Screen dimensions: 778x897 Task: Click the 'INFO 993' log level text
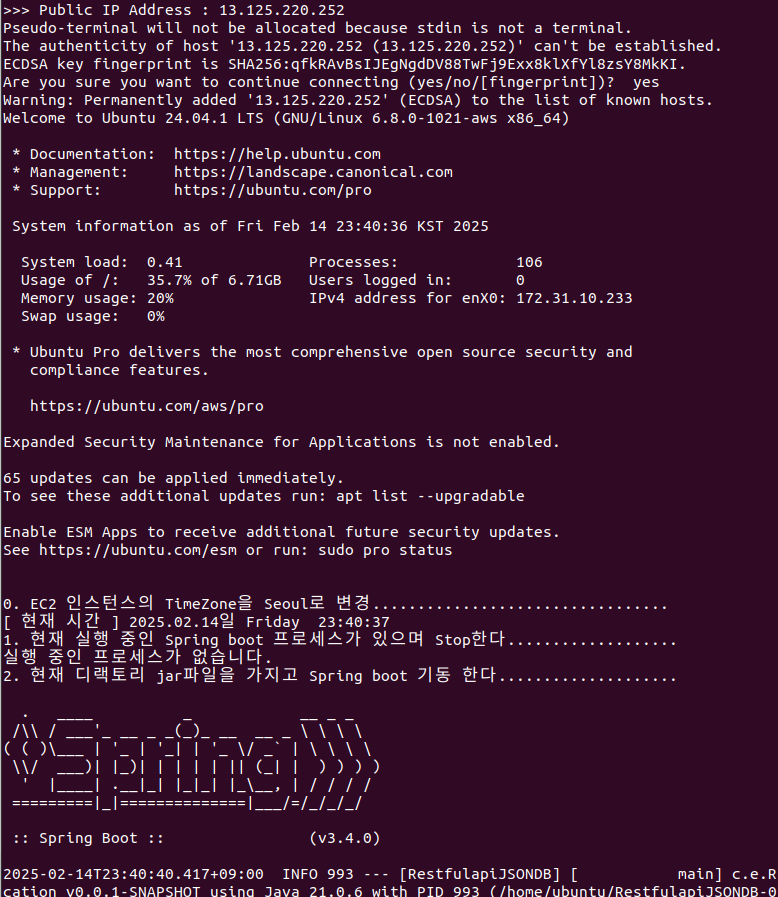coord(317,875)
